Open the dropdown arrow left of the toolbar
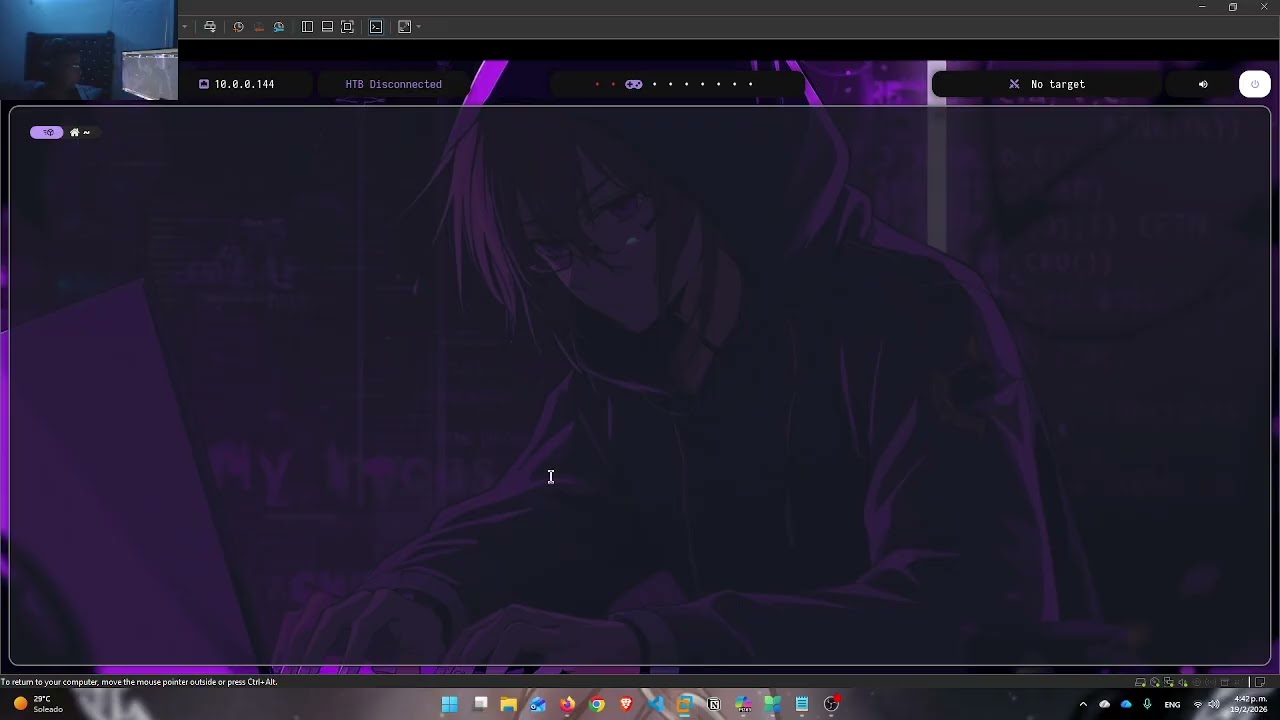Image resolution: width=1280 pixels, height=720 pixels. tap(184, 27)
